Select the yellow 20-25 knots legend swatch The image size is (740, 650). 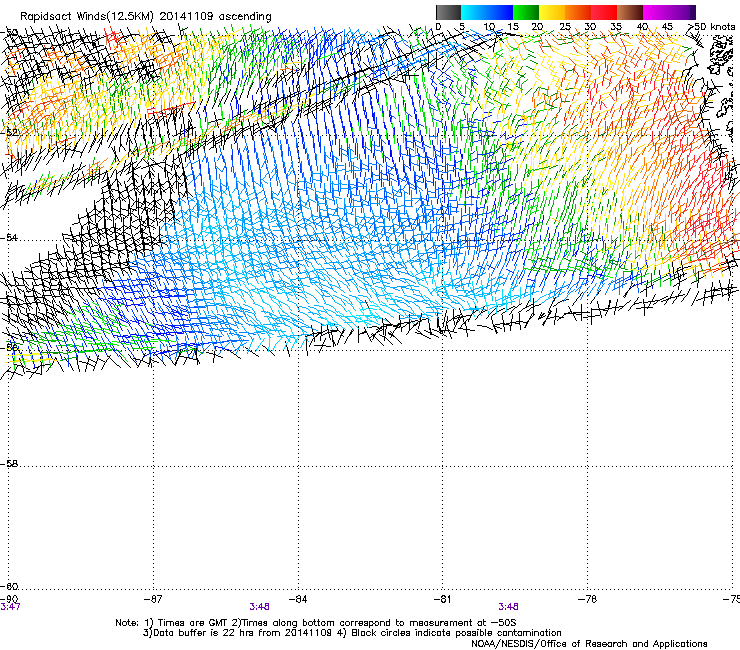pos(552,12)
